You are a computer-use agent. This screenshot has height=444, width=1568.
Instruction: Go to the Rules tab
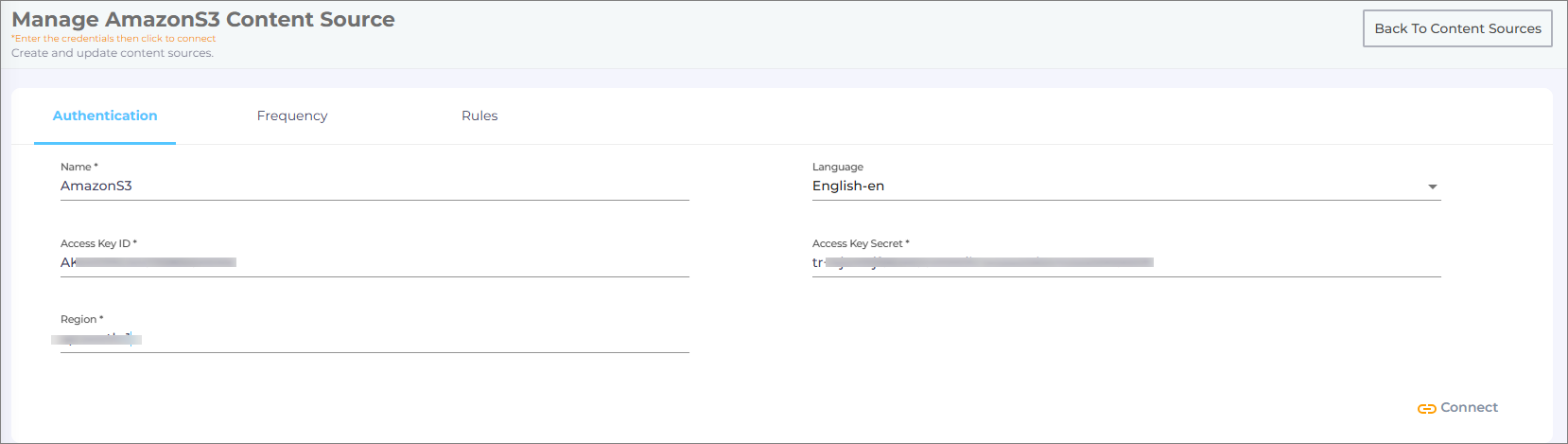[x=479, y=115]
